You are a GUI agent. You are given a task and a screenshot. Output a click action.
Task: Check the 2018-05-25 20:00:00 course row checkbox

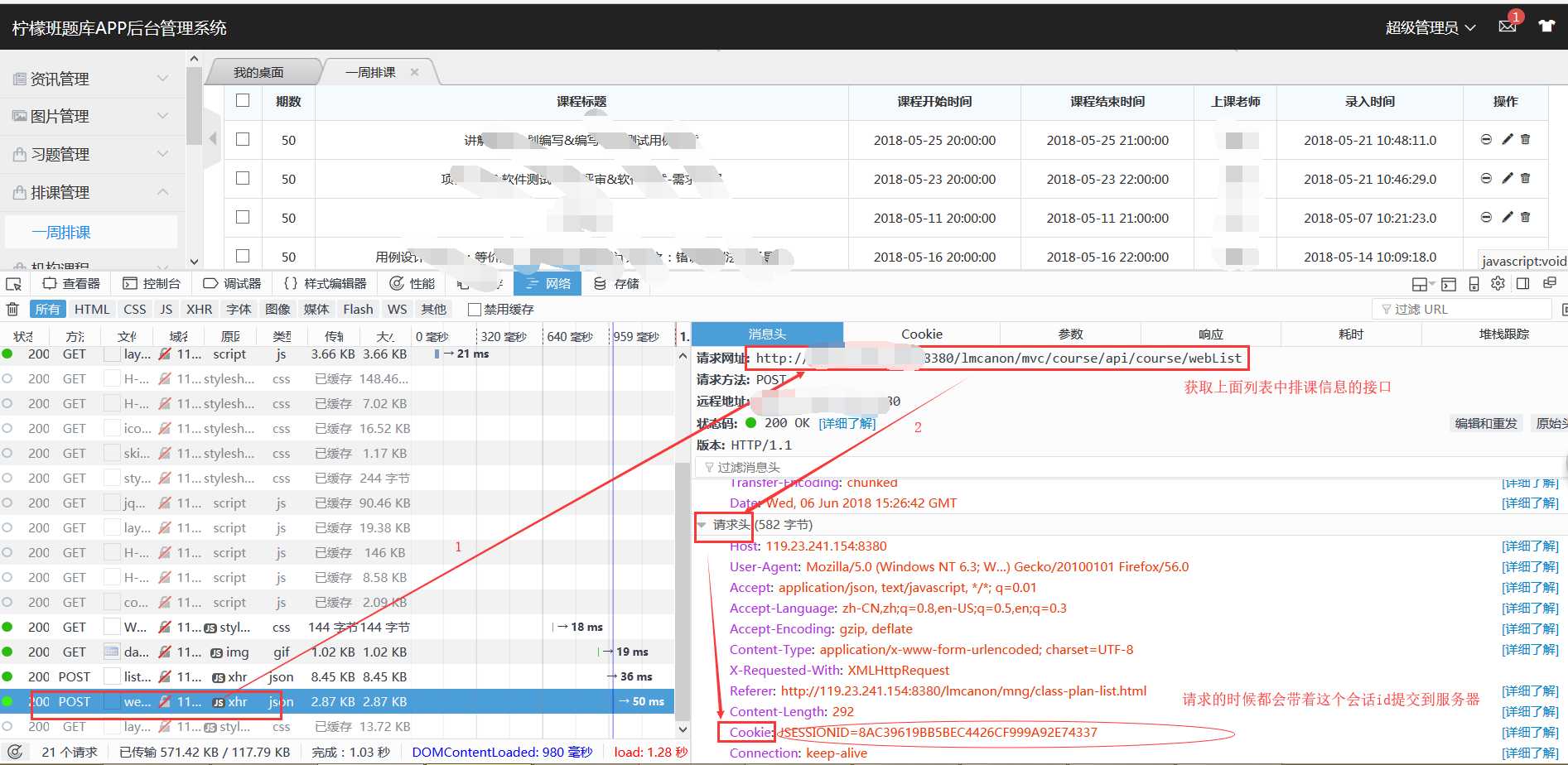pyautogui.click(x=243, y=139)
